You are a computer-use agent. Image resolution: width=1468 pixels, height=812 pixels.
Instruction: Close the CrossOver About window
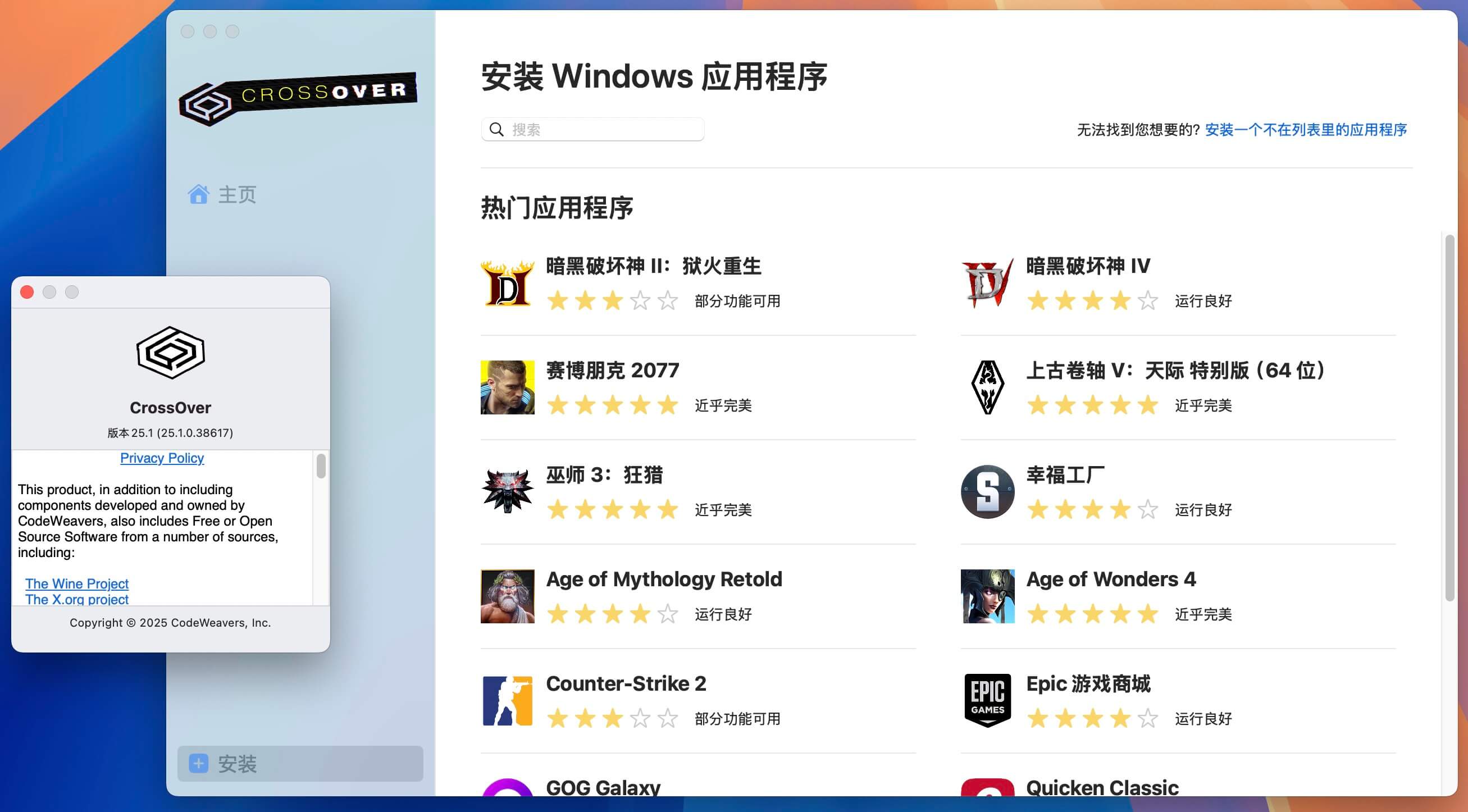(x=27, y=292)
